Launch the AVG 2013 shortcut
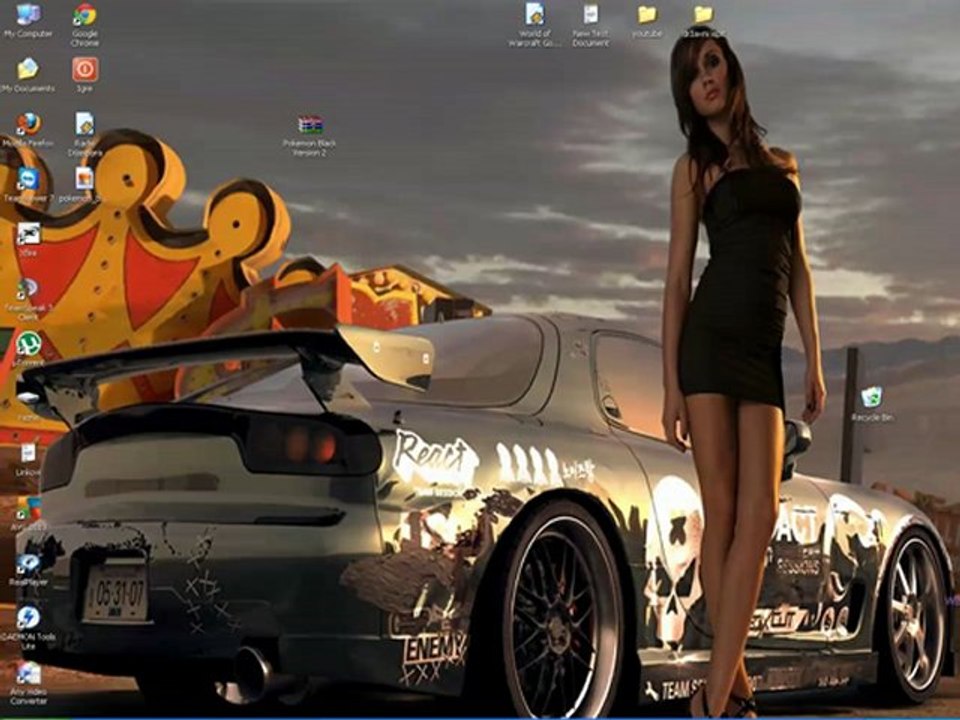This screenshot has width=960, height=720. pos(28,508)
